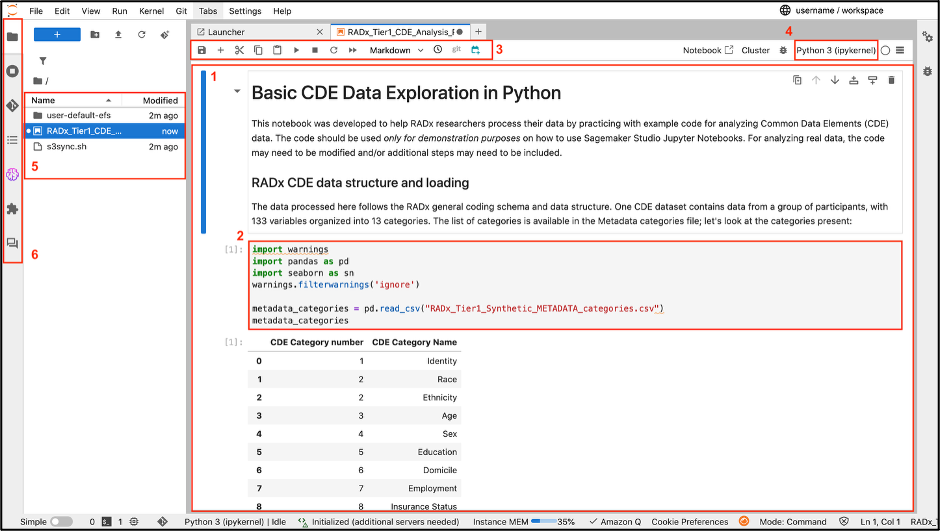Insert a cell above the heading cell

[x=854, y=80]
